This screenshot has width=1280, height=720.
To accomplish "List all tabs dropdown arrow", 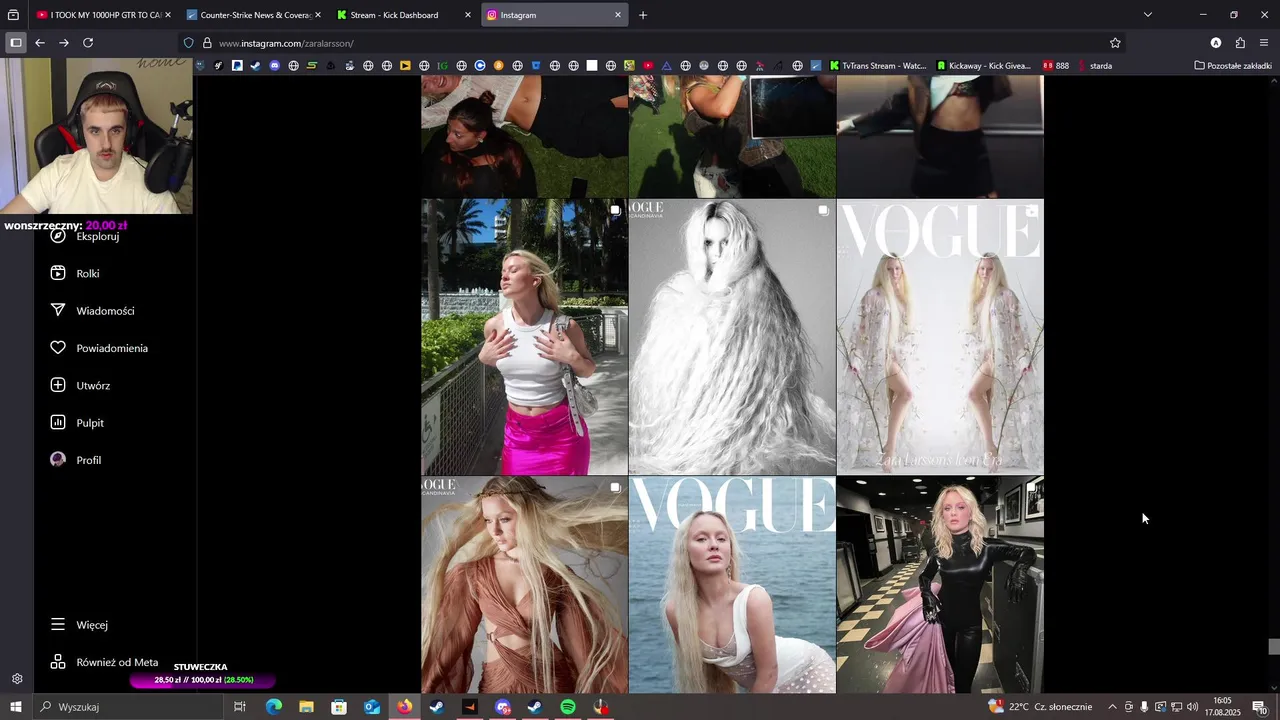I will click(1148, 15).
